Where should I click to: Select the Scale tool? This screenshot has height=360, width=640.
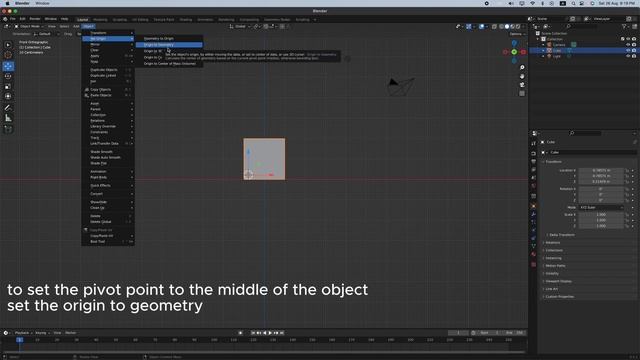[x=8, y=87]
